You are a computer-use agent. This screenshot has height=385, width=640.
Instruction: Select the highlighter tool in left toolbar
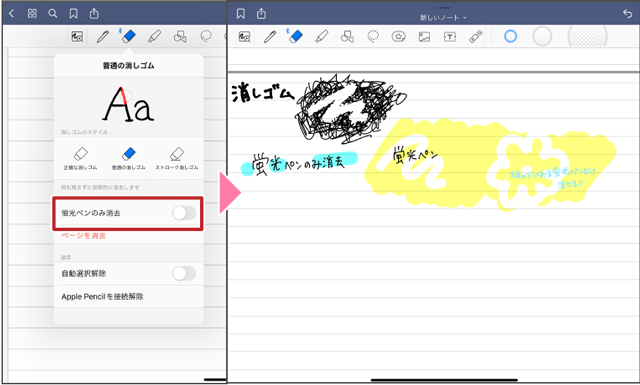pyautogui.click(x=154, y=37)
